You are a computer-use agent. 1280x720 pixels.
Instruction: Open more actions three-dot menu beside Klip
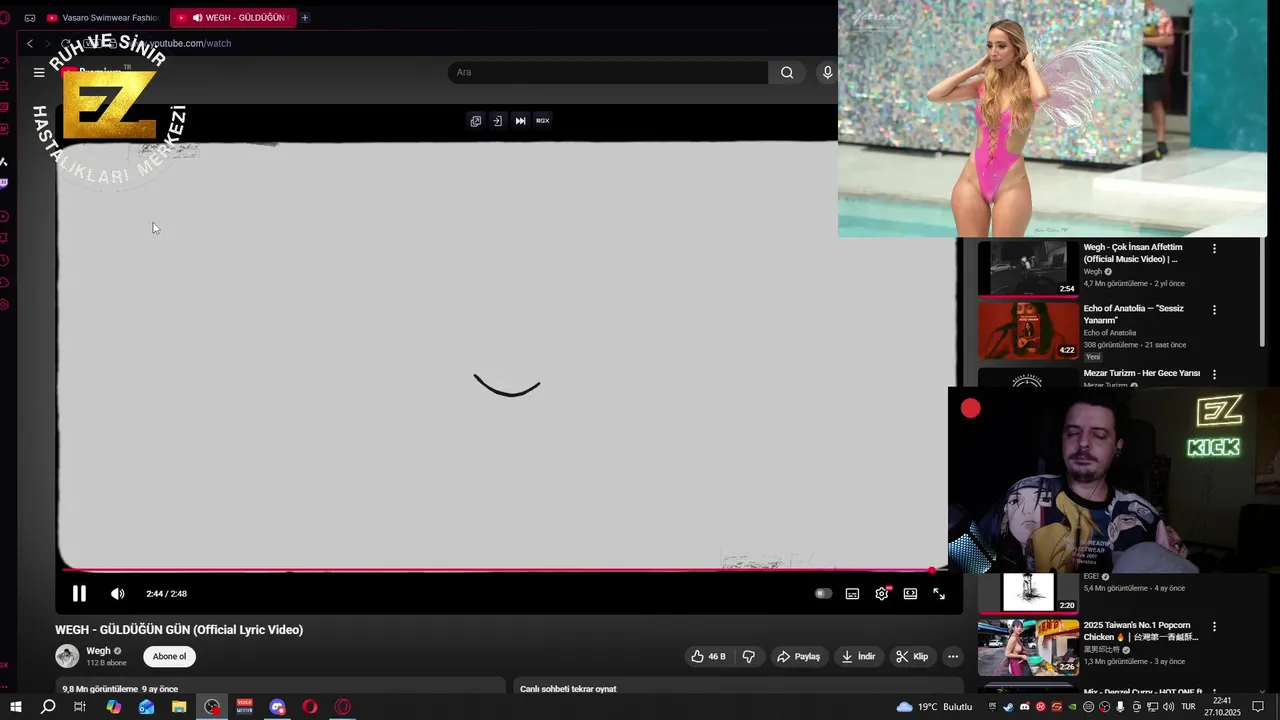pyautogui.click(x=953, y=657)
